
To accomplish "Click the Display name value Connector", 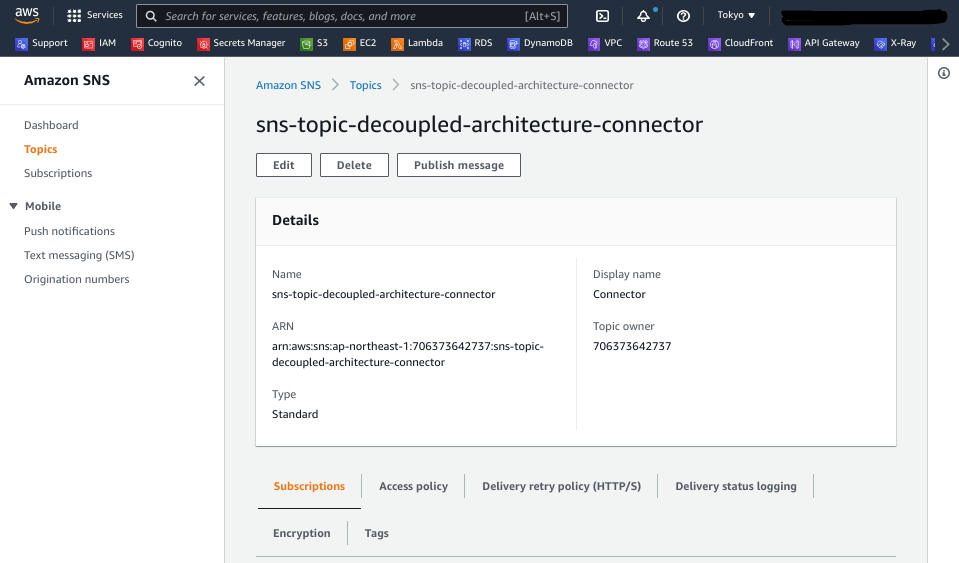I will click(x=619, y=294).
